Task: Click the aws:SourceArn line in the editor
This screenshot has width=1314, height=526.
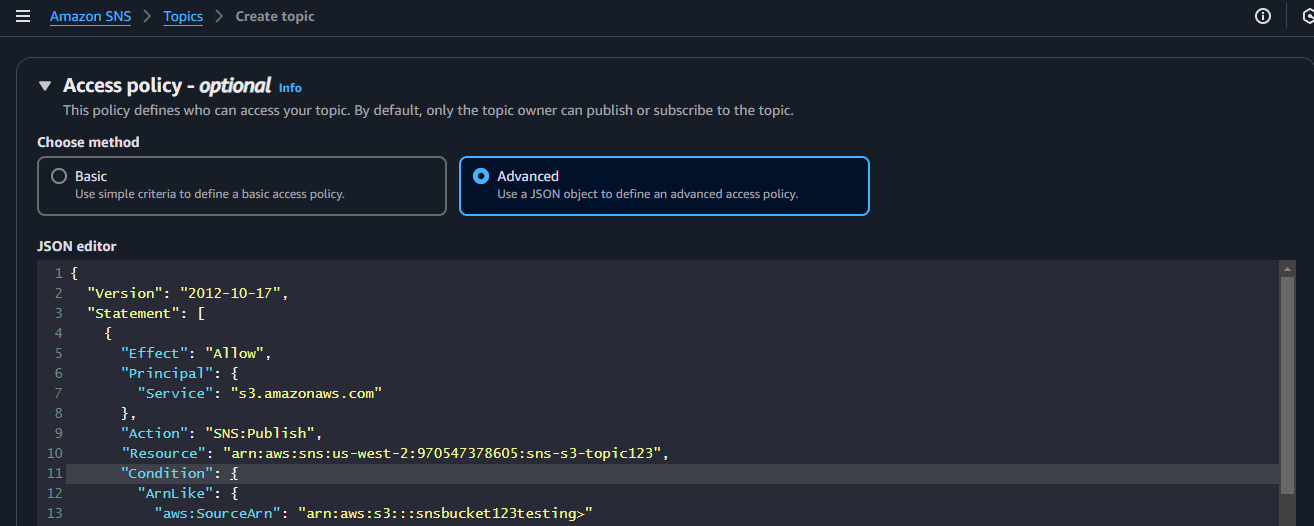Action: [374, 513]
